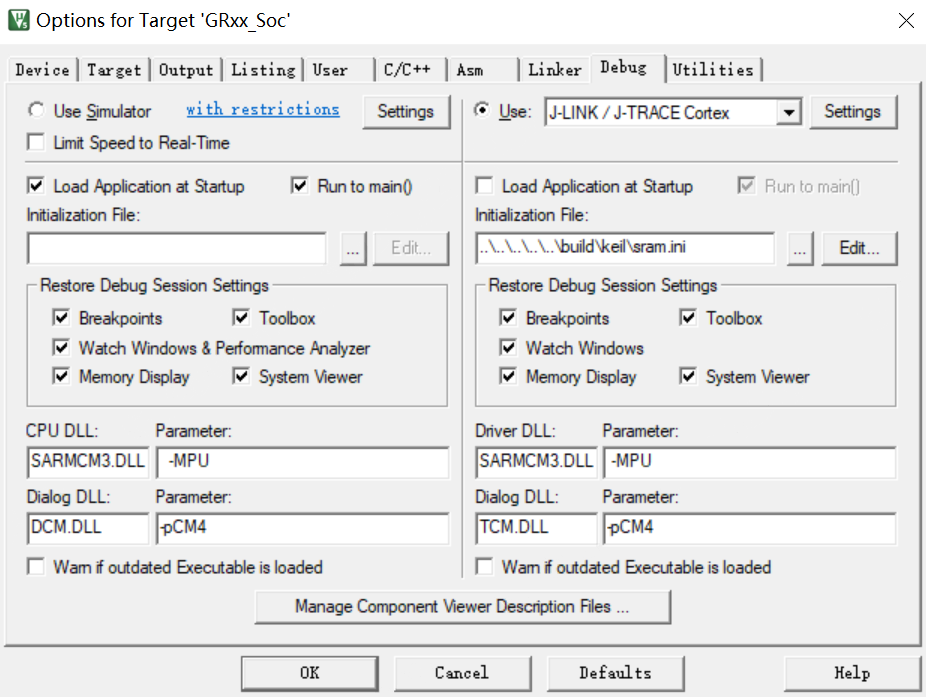Toggle Limit Speed to Real-Time checkbox

[37, 142]
